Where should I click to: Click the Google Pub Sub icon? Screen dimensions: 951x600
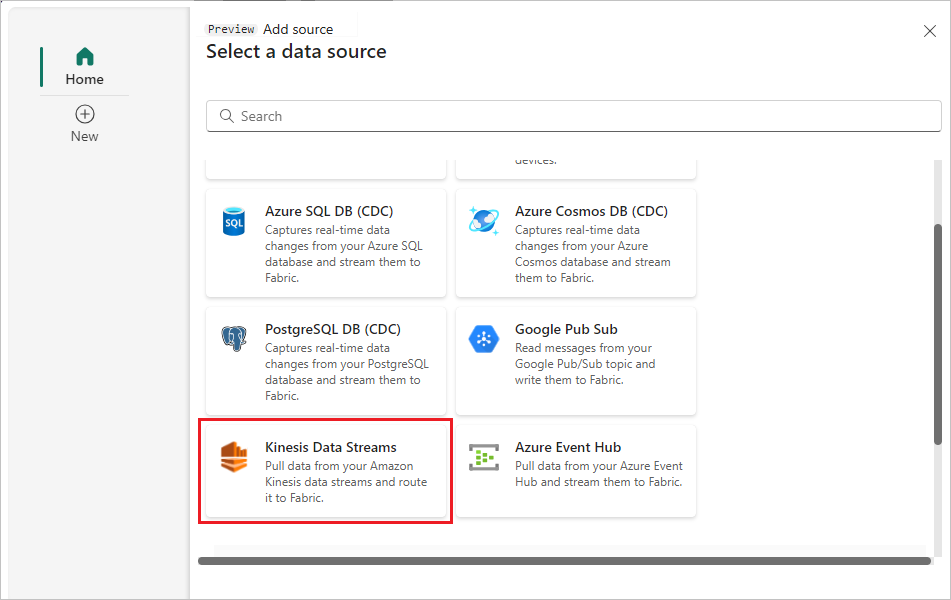pyautogui.click(x=483, y=338)
